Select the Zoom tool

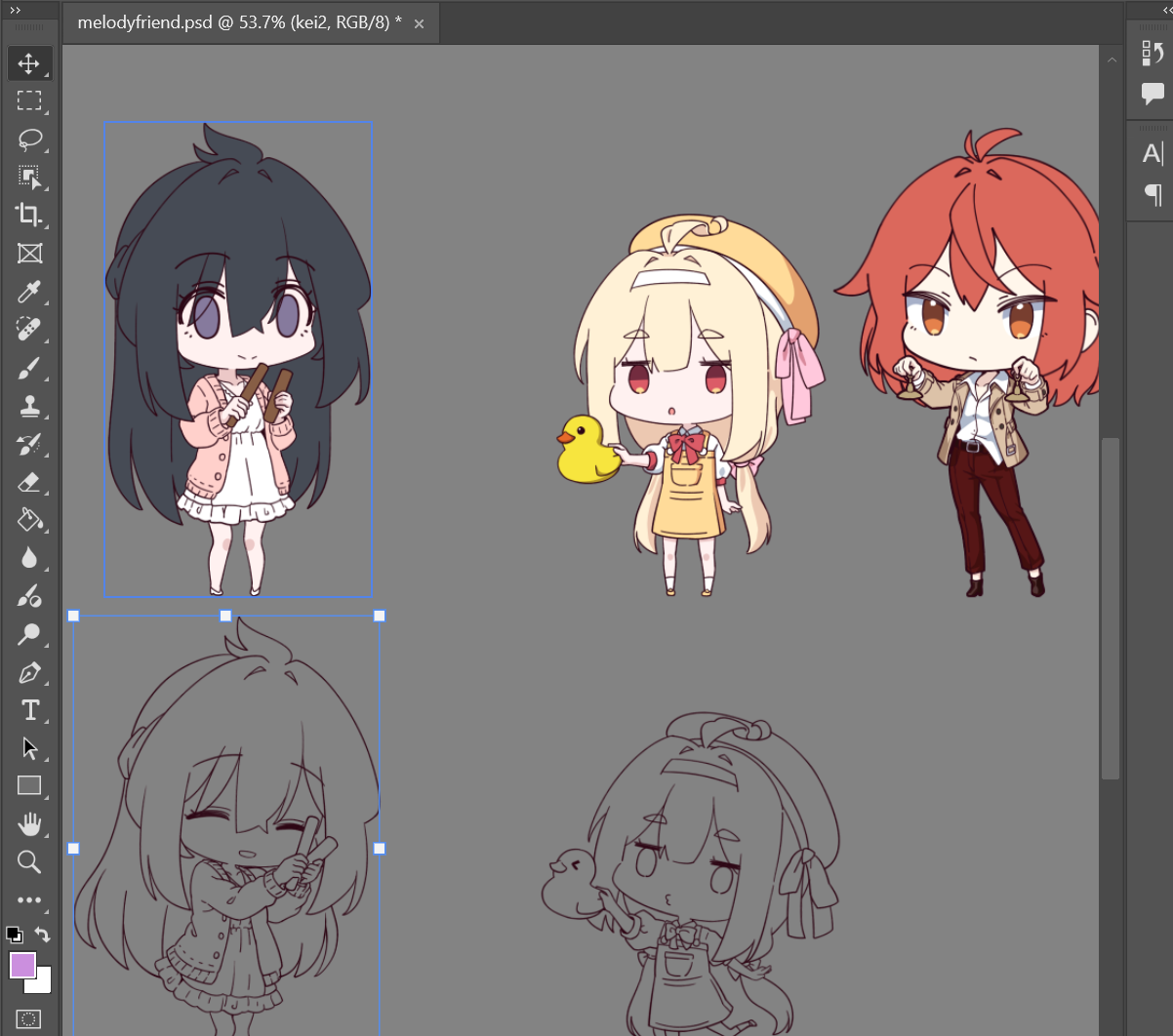[x=29, y=862]
